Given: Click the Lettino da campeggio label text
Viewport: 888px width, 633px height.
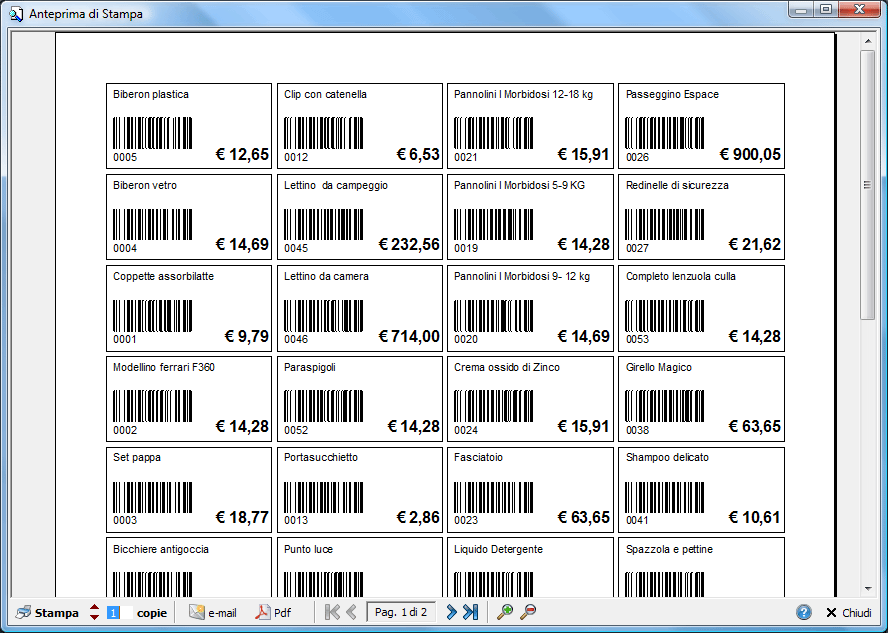Looking at the screenshot, I should 336,185.
